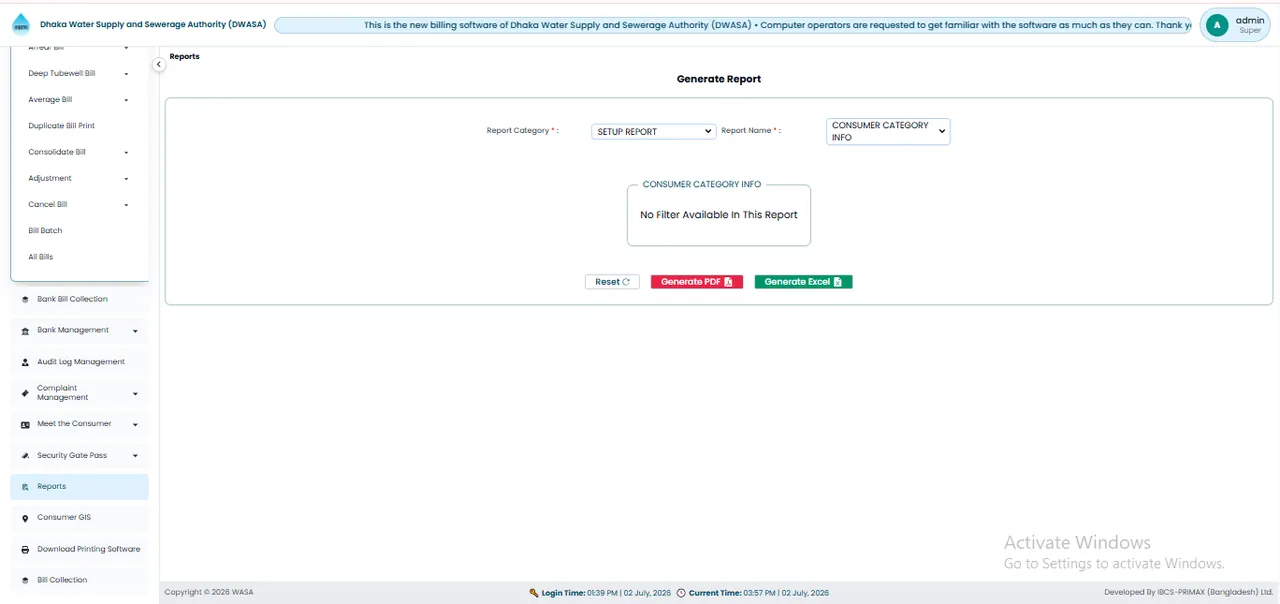The width and height of the screenshot is (1280, 604).
Task: Expand the Cancel Bill submenu arrow
Action: point(126,205)
